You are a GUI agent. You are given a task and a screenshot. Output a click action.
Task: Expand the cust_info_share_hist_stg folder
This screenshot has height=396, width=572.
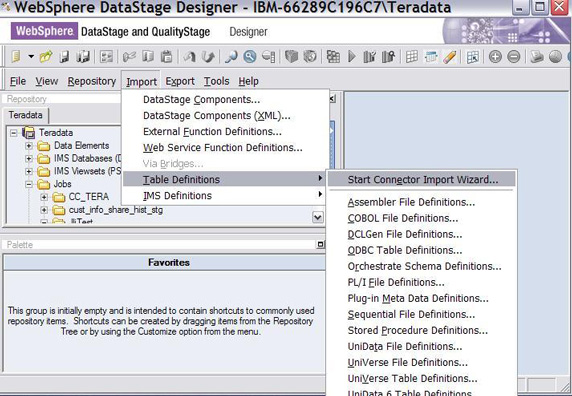(44, 210)
